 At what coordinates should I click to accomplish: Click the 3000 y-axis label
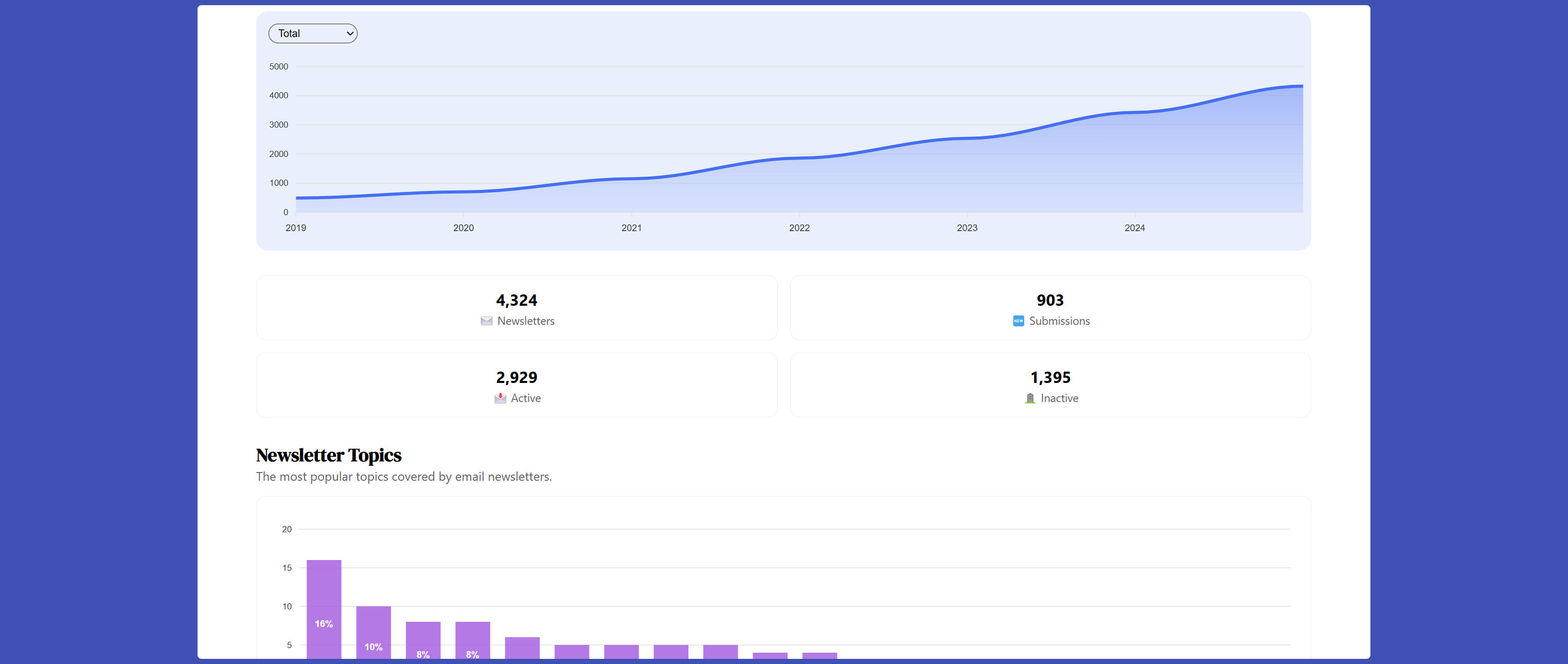click(279, 125)
